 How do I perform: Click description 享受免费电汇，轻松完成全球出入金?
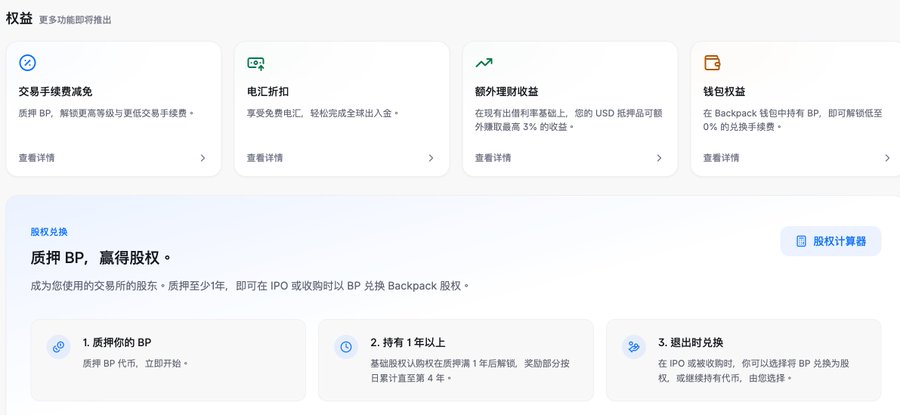click(323, 113)
